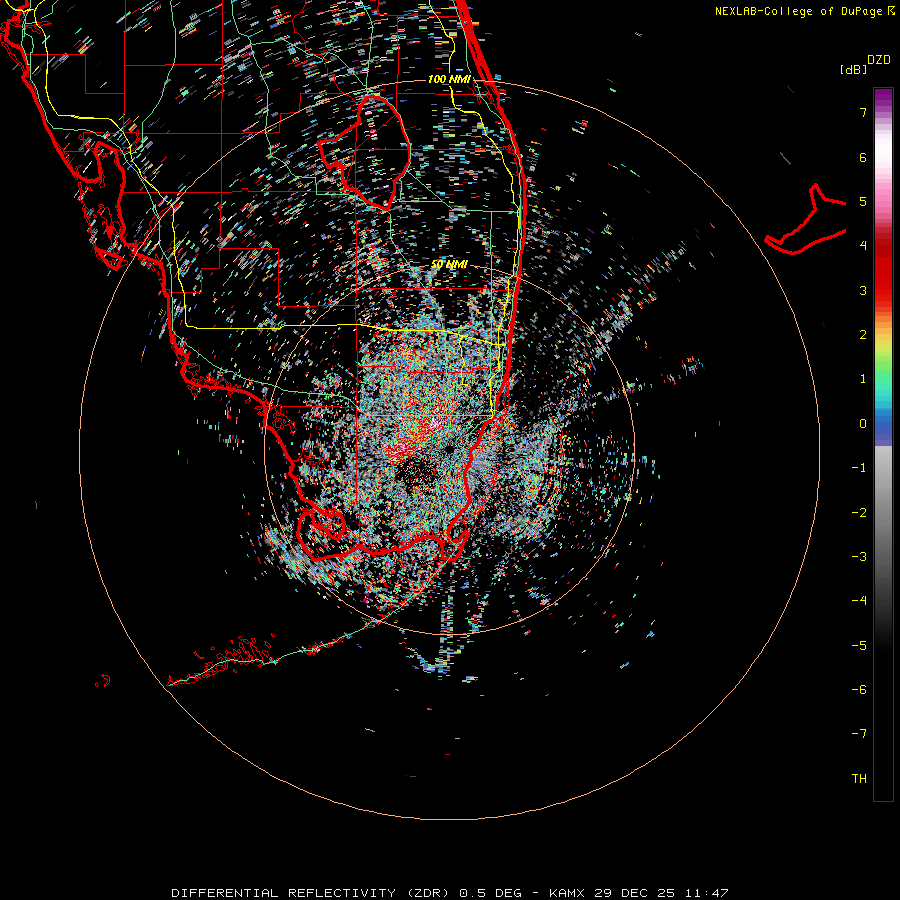This screenshot has width=900, height=900.
Task: Click the "100 NMI" range ring label
Action: pyautogui.click(x=449, y=79)
